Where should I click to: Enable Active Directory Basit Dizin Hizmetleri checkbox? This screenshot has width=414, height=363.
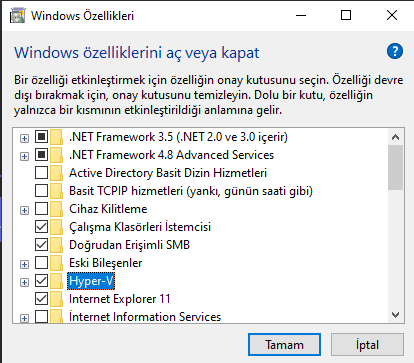click(41, 173)
